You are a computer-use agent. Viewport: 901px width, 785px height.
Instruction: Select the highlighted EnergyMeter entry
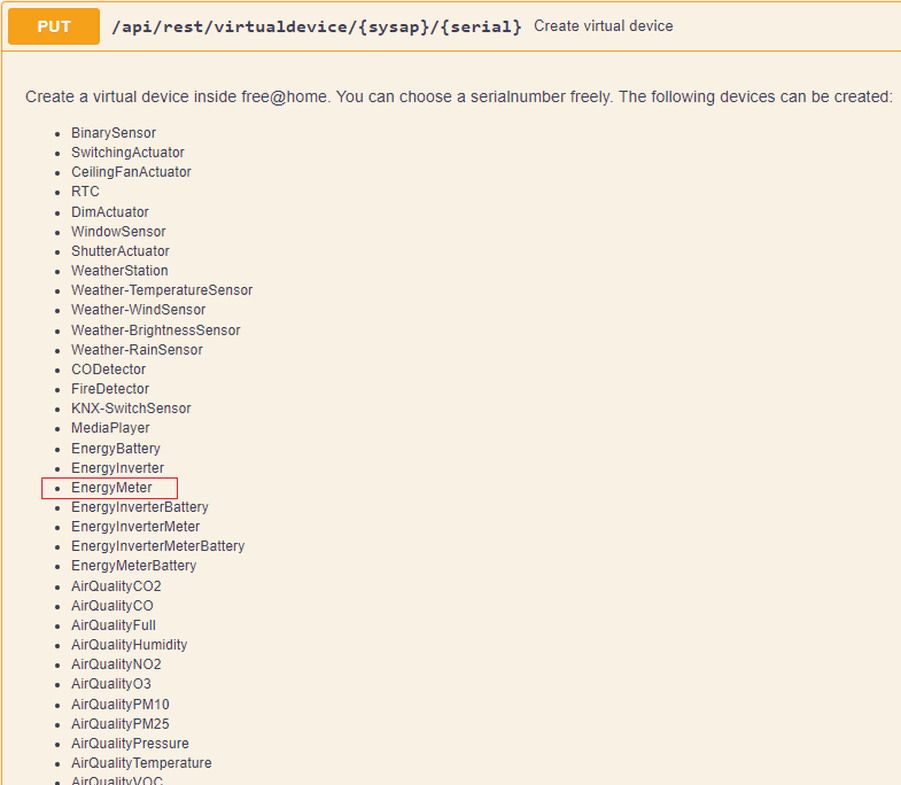click(x=111, y=488)
